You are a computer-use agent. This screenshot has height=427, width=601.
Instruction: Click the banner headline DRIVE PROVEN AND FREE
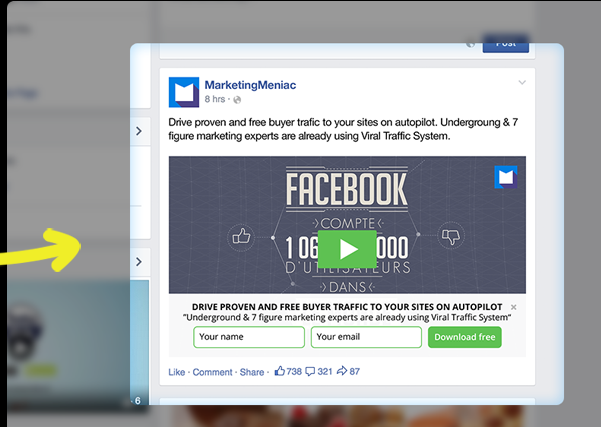[347, 307]
